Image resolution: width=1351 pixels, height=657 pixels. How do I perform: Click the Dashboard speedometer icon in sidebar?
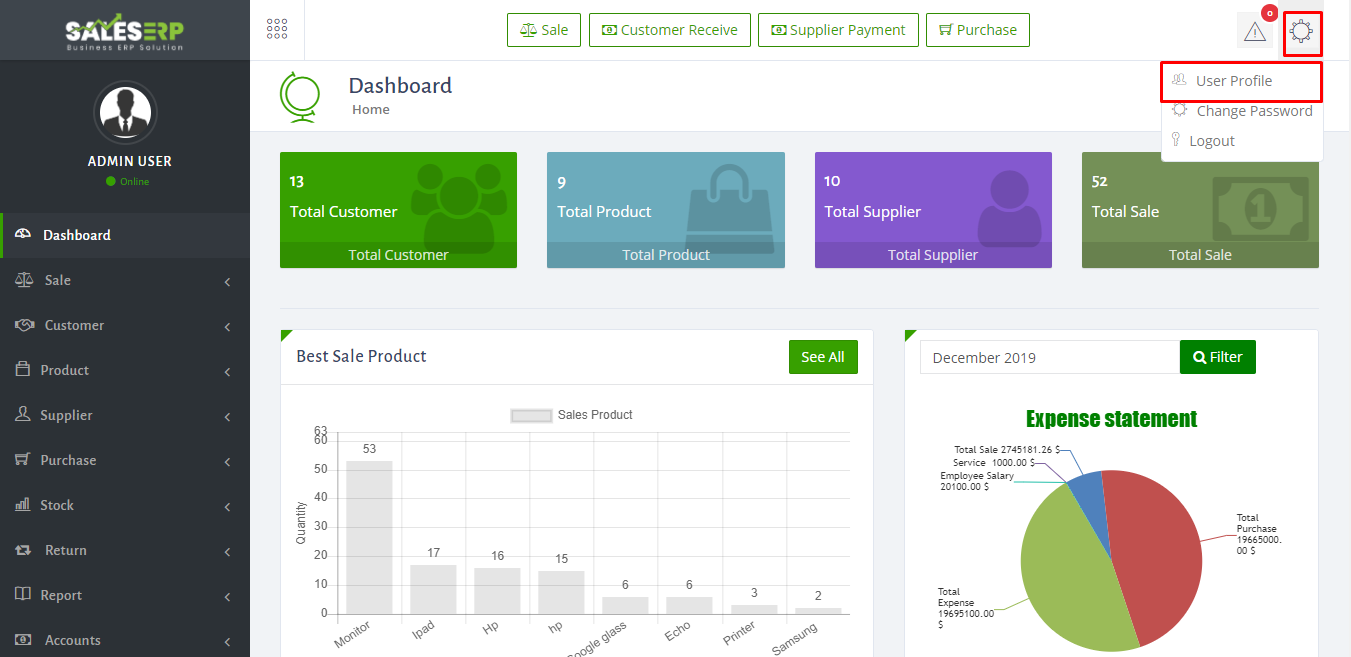click(x=22, y=235)
